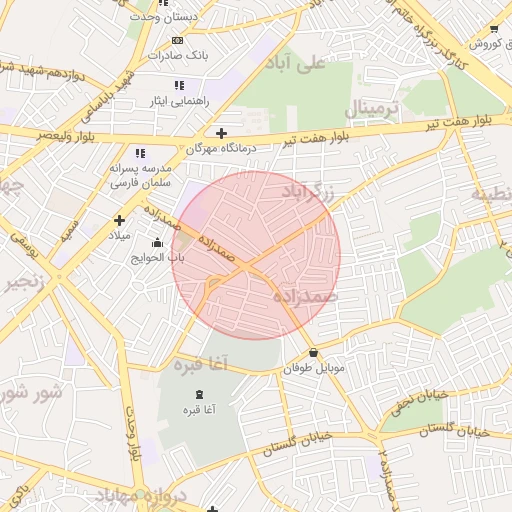Click the school icon above دبستان وحدت
This screenshot has width=512, height=512.
click(163, 3)
